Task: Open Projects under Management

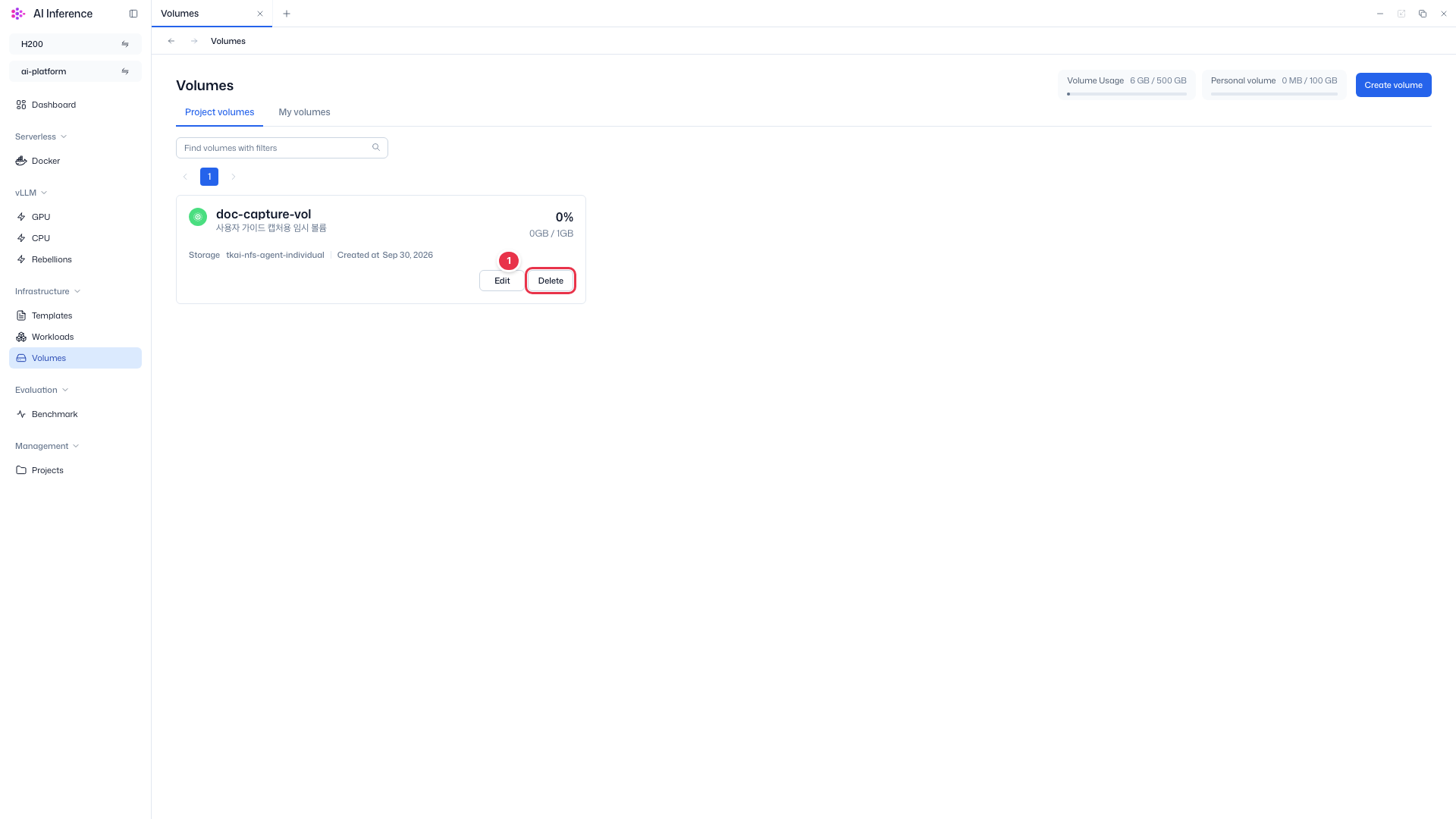Action: pyautogui.click(x=75, y=470)
